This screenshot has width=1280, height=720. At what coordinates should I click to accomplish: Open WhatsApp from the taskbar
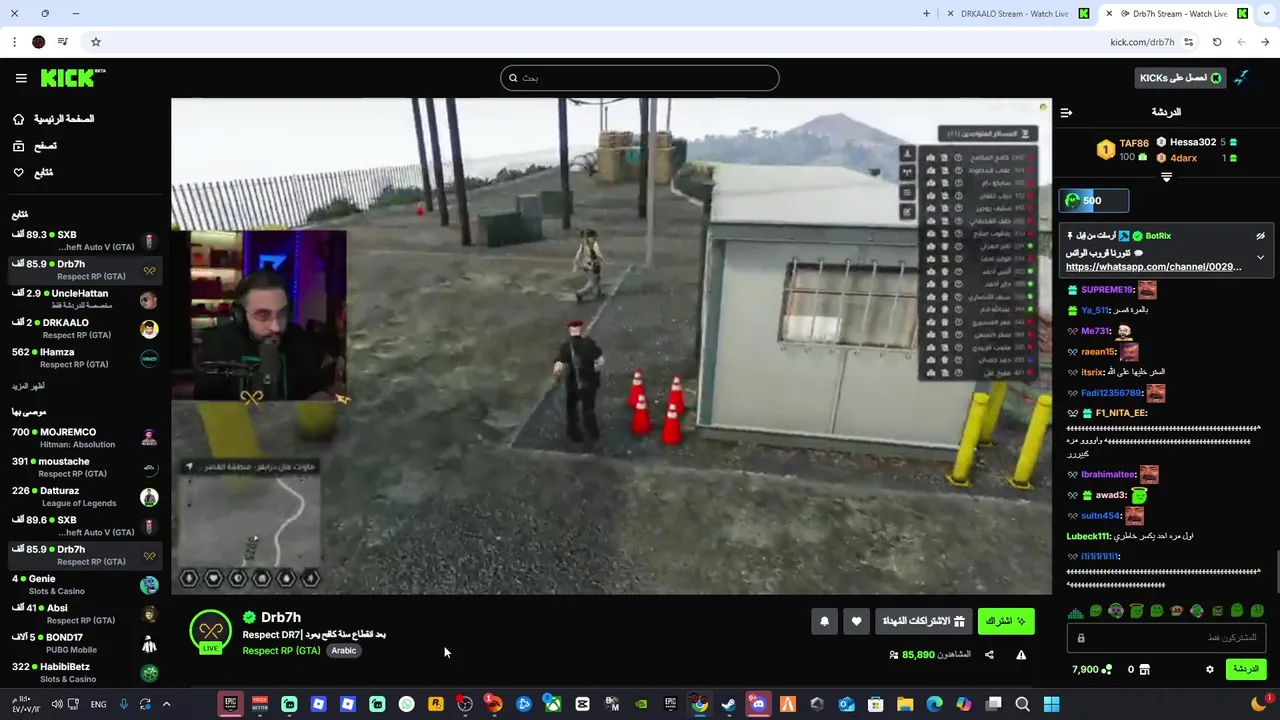[406, 704]
